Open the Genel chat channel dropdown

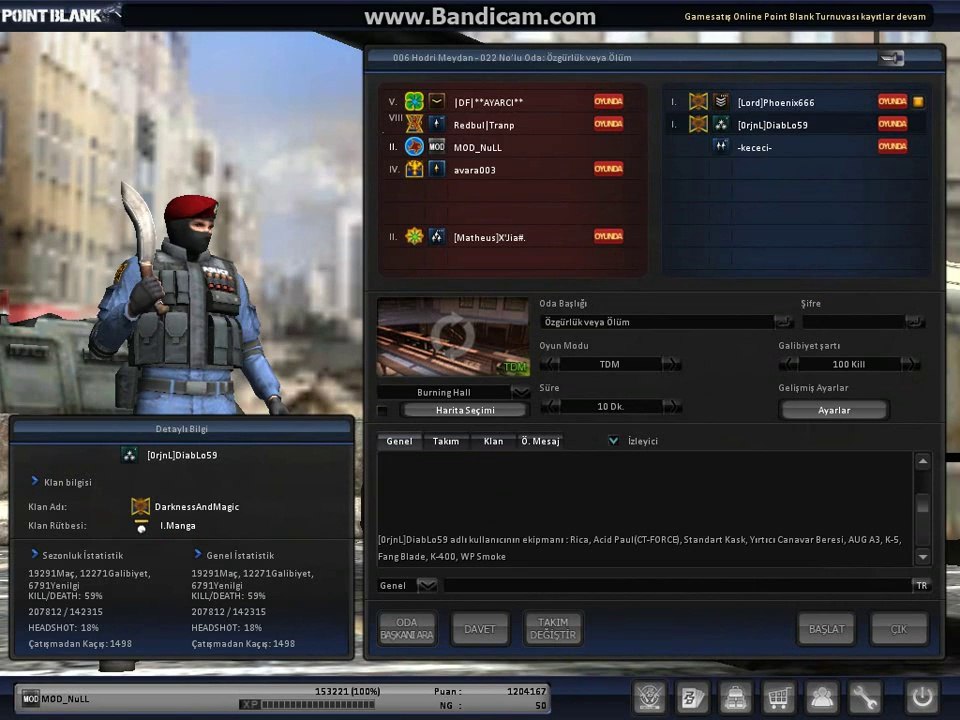pos(427,586)
